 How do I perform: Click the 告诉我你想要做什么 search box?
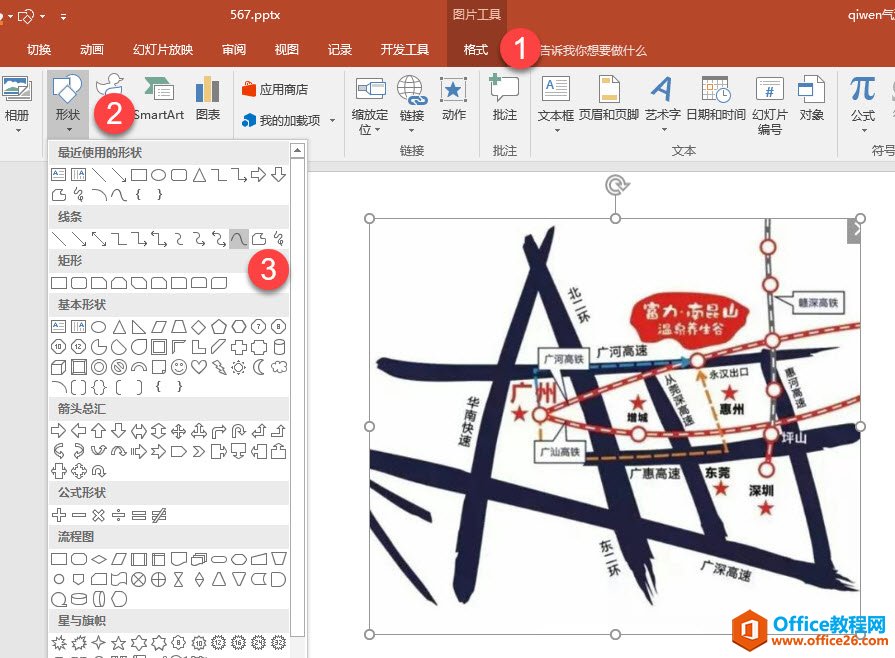592,51
